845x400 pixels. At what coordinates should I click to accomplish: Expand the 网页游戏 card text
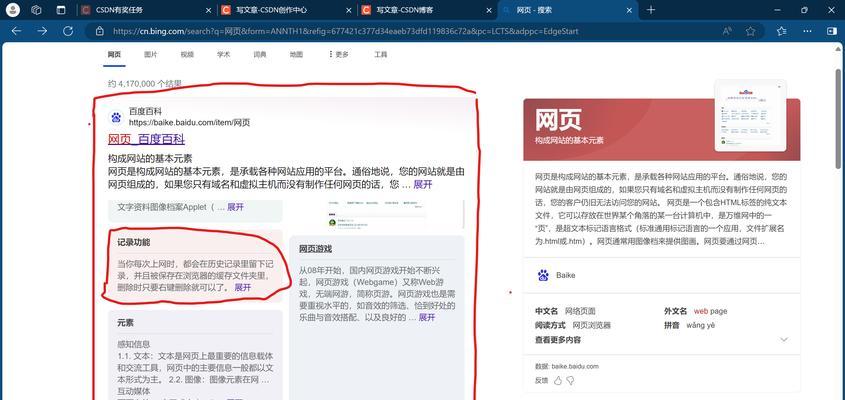(x=427, y=318)
